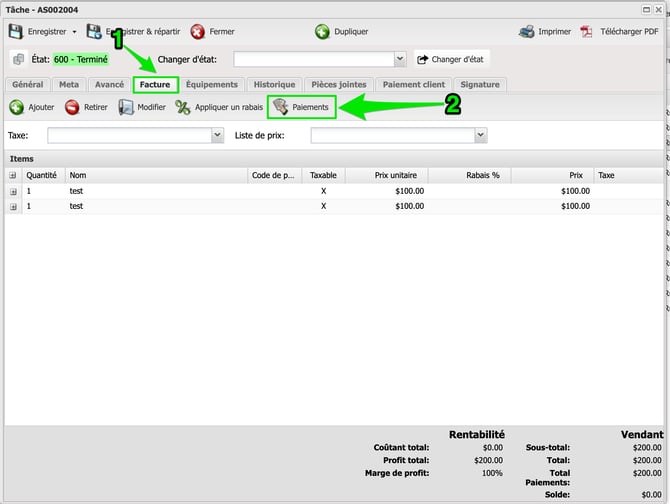Viewport: 670px width, 504px height.
Task: Download PDF via Télécharger PDF icon
Action: (x=588, y=32)
